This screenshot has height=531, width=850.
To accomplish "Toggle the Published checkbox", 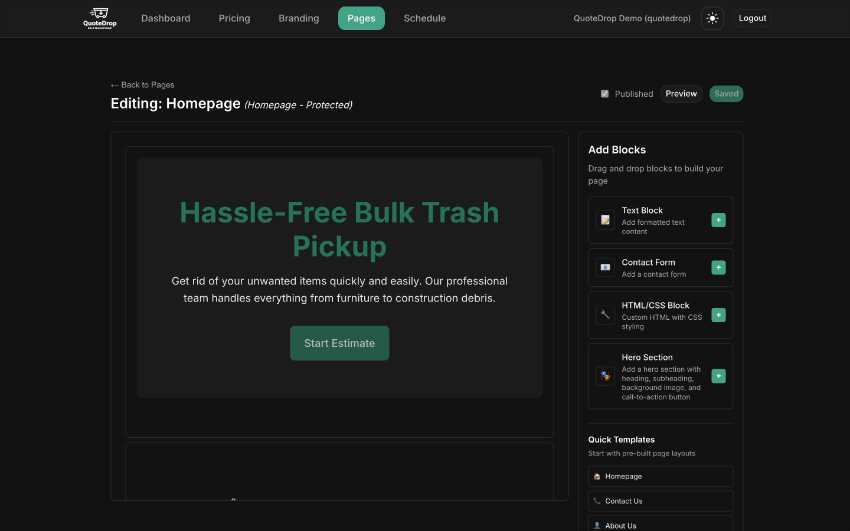I will tap(604, 94).
